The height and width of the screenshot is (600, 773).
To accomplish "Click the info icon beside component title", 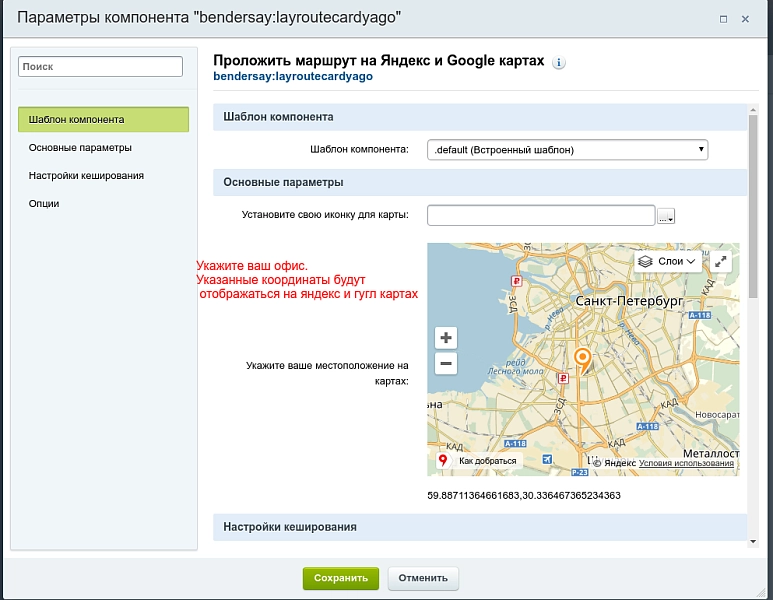I will pos(558,63).
